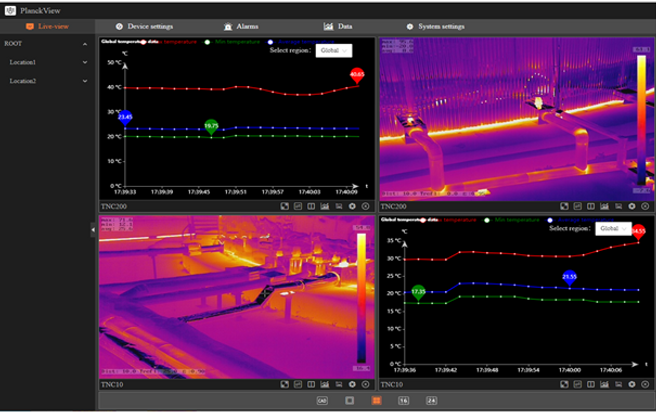
Task: Click the split-view icon on TNC10 chart panel
Action: (592, 384)
